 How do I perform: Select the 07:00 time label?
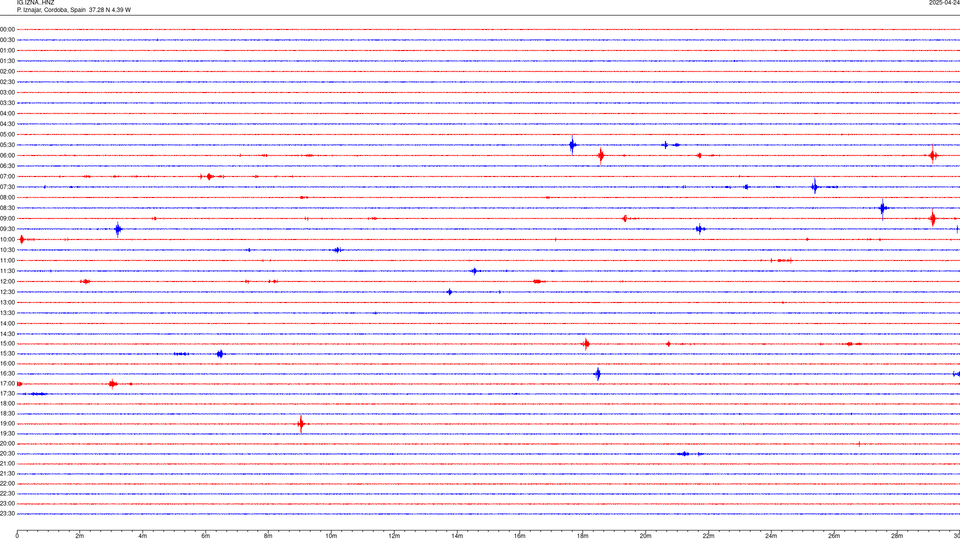7,176
